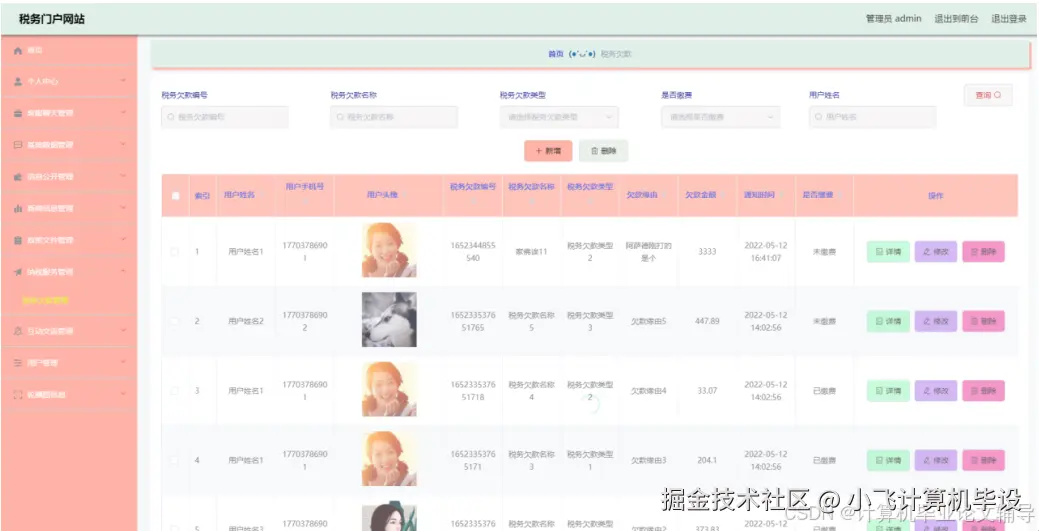The height and width of the screenshot is (531, 1039).
Task: Sort the table by 用户头像 column arrows
Action: pos(404,196)
